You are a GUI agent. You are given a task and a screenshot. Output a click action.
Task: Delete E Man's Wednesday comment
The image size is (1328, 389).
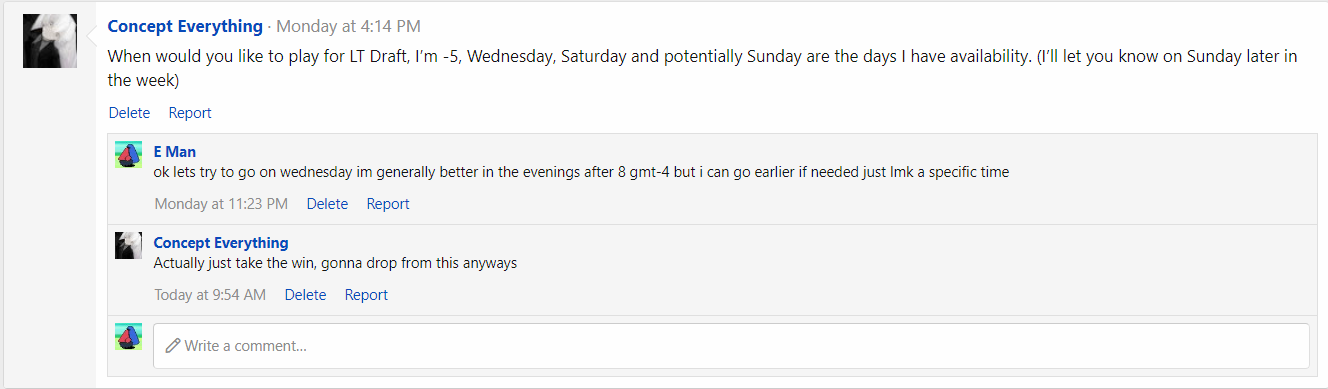[x=327, y=204]
